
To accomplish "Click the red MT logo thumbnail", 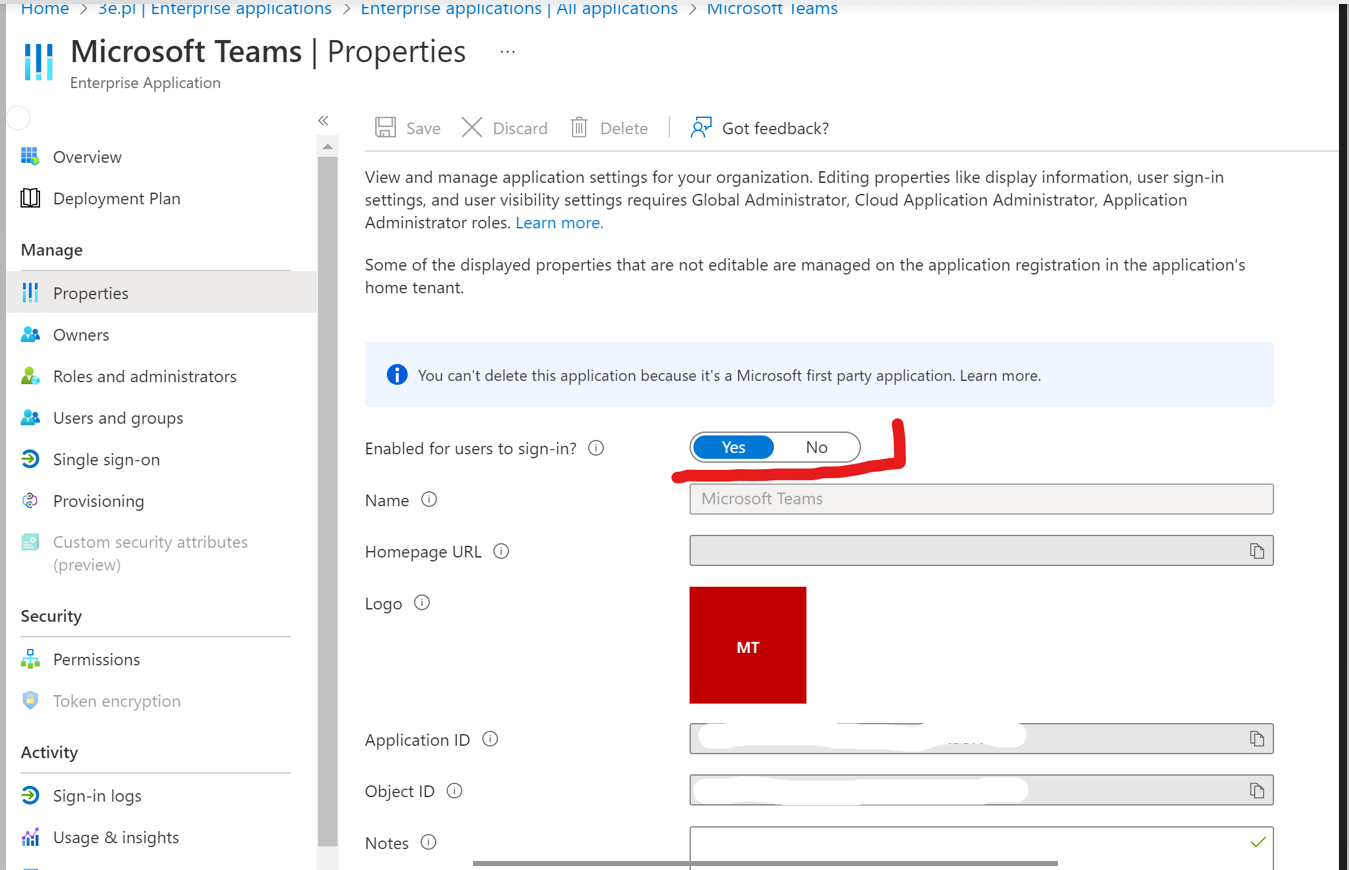I will pyautogui.click(x=747, y=645).
